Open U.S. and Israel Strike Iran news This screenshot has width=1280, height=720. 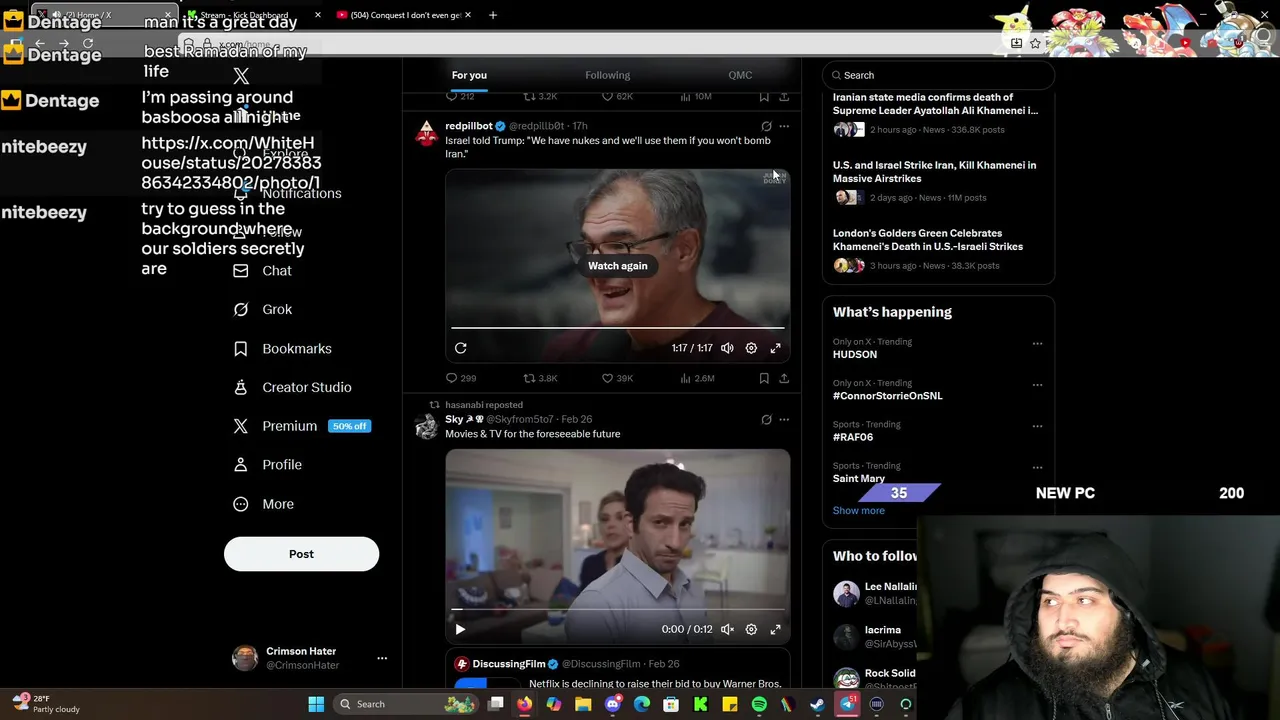pyautogui.click(x=934, y=172)
